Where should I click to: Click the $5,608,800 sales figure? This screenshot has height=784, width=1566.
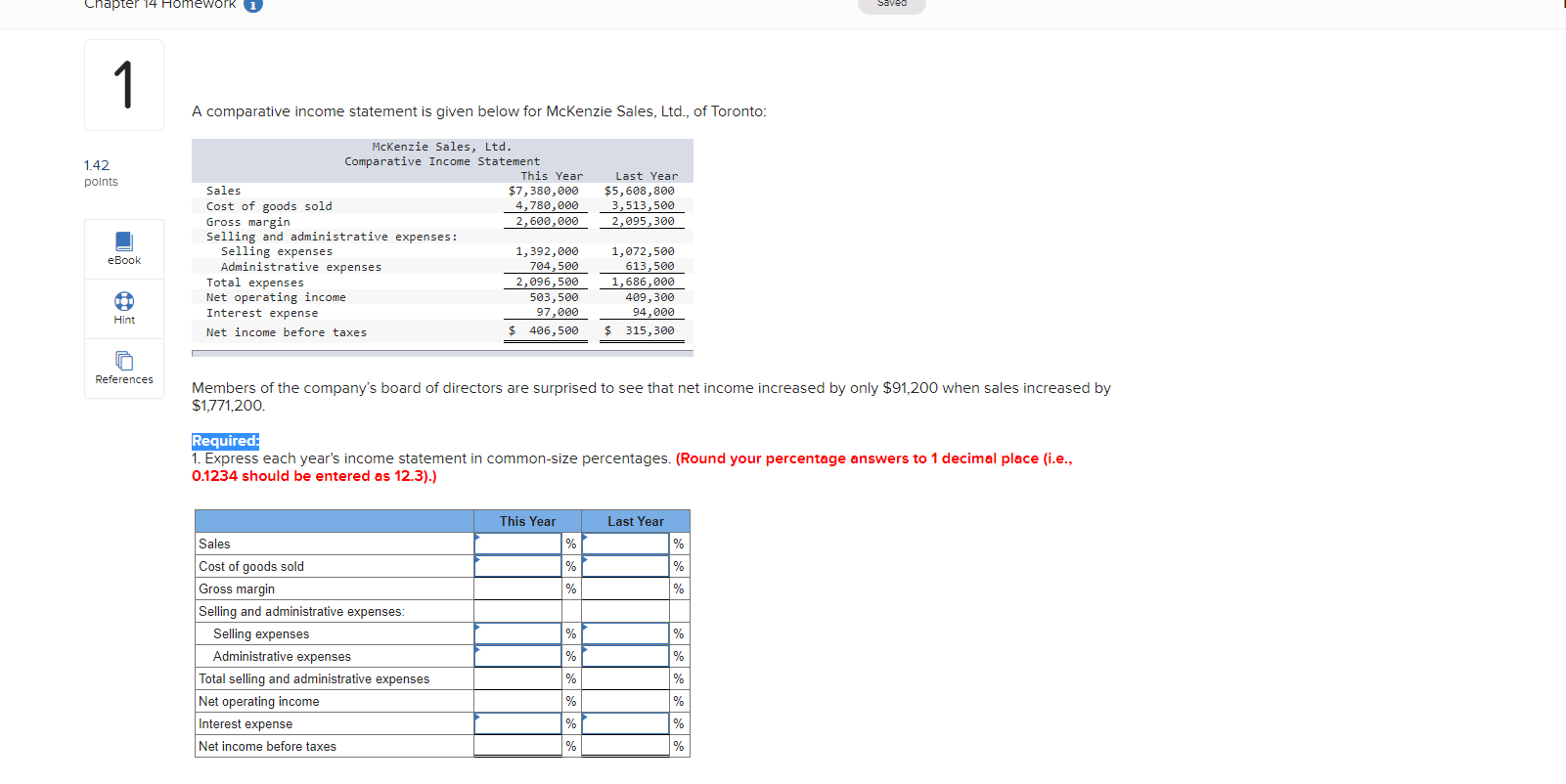[639, 191]
